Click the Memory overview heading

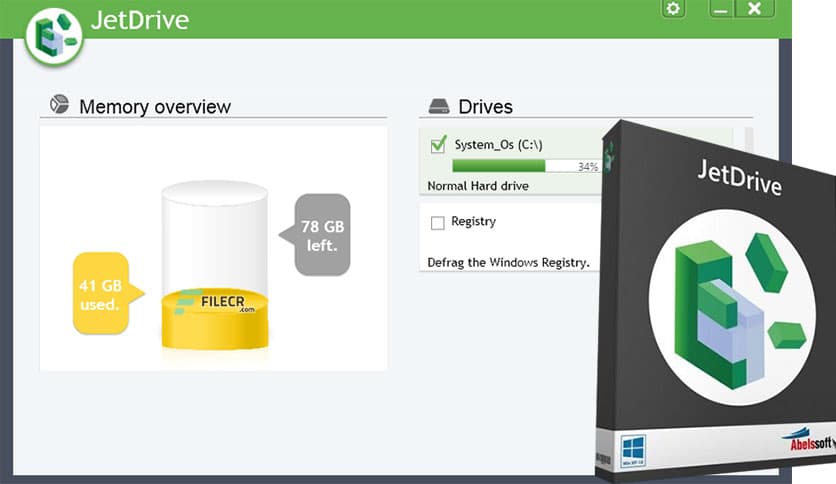click(x=154, y=106)
